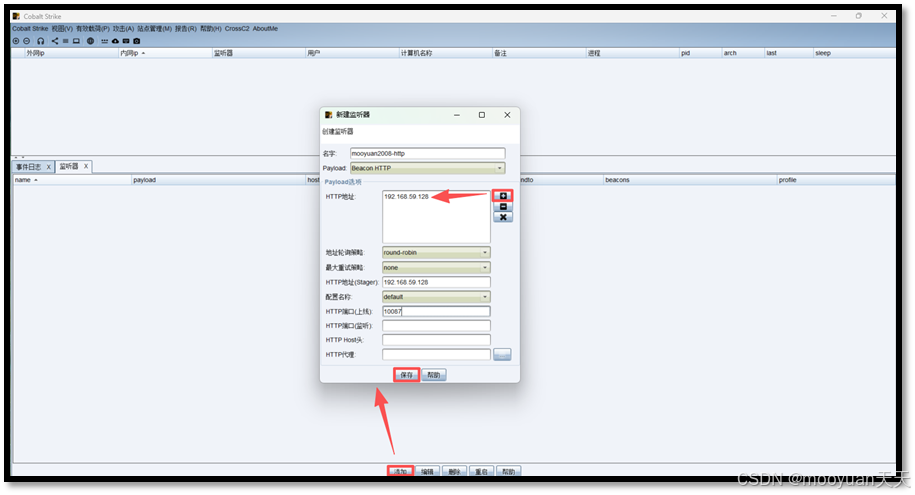
Task: Open the Cobalt Strike menu
Action: tap(30, 29)
